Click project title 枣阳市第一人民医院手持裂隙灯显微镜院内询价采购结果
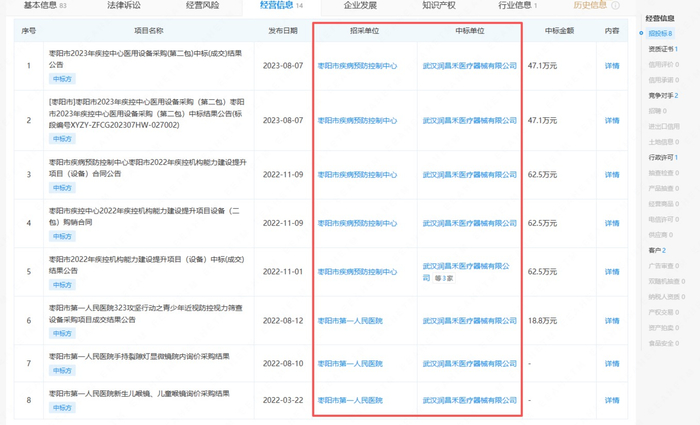The height and width of the screenshot is (425, 700). [x=139, y=356]
